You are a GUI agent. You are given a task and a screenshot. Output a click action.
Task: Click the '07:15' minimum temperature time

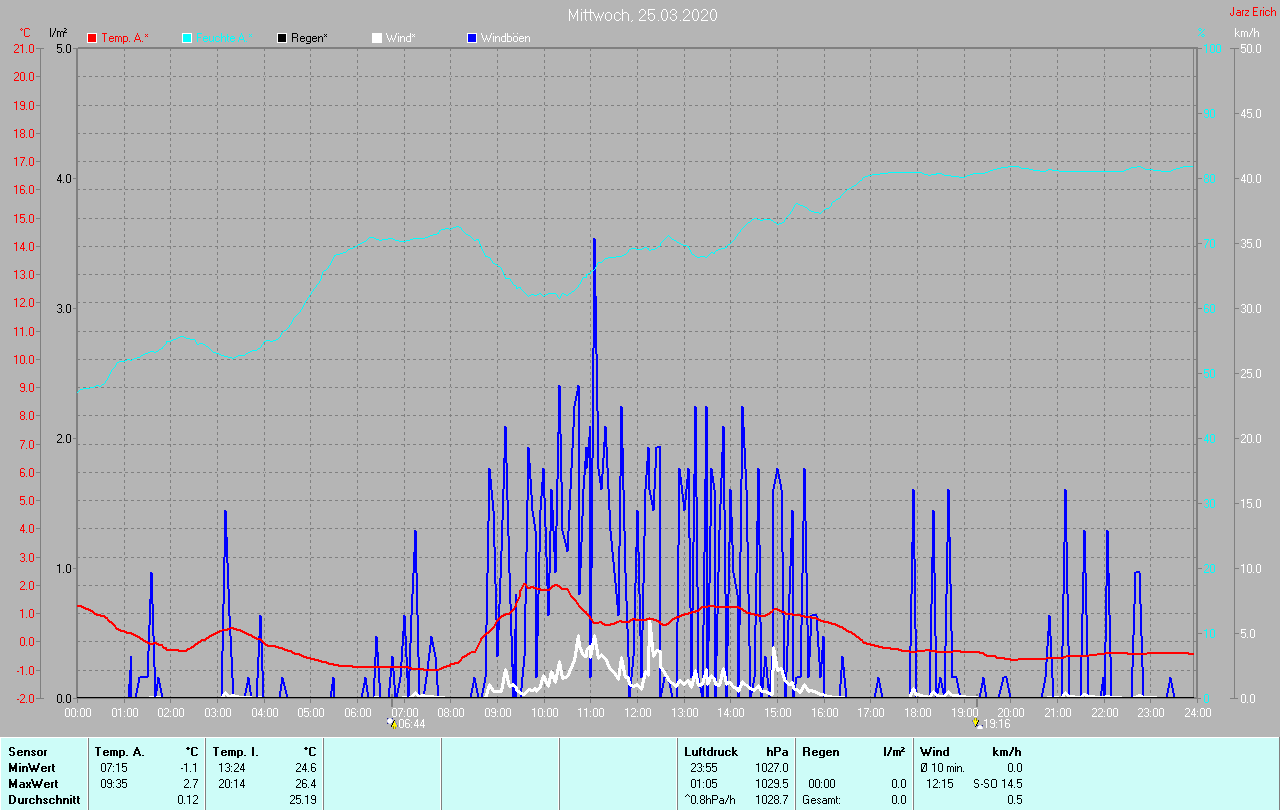[114, 768]
